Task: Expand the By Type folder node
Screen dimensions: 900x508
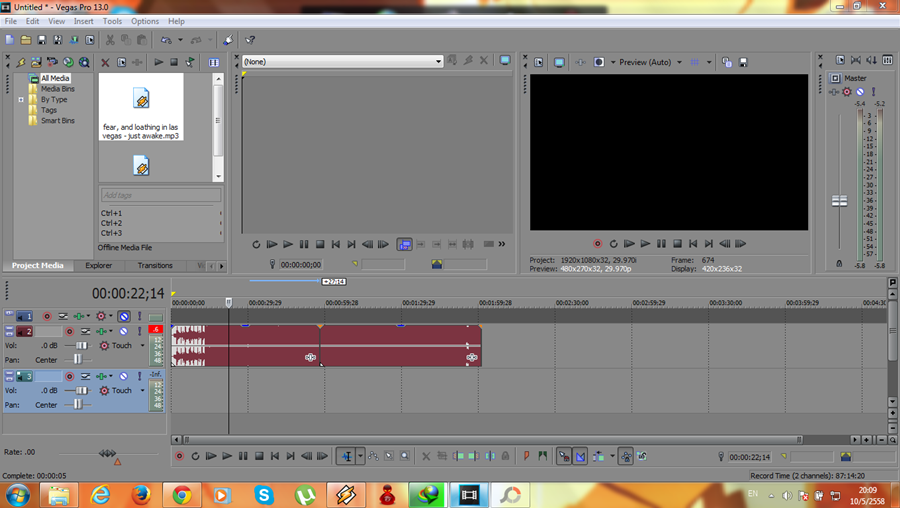Action: [x=21, y=100]
